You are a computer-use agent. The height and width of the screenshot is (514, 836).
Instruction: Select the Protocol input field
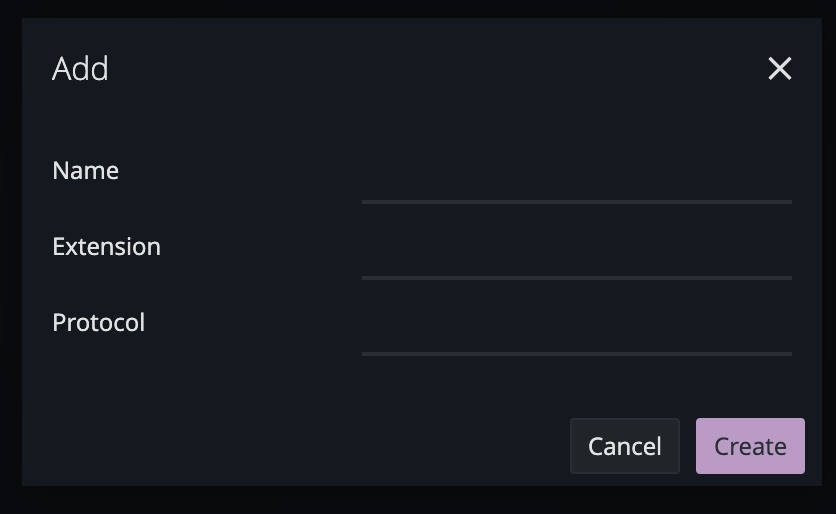pos(576,336)
